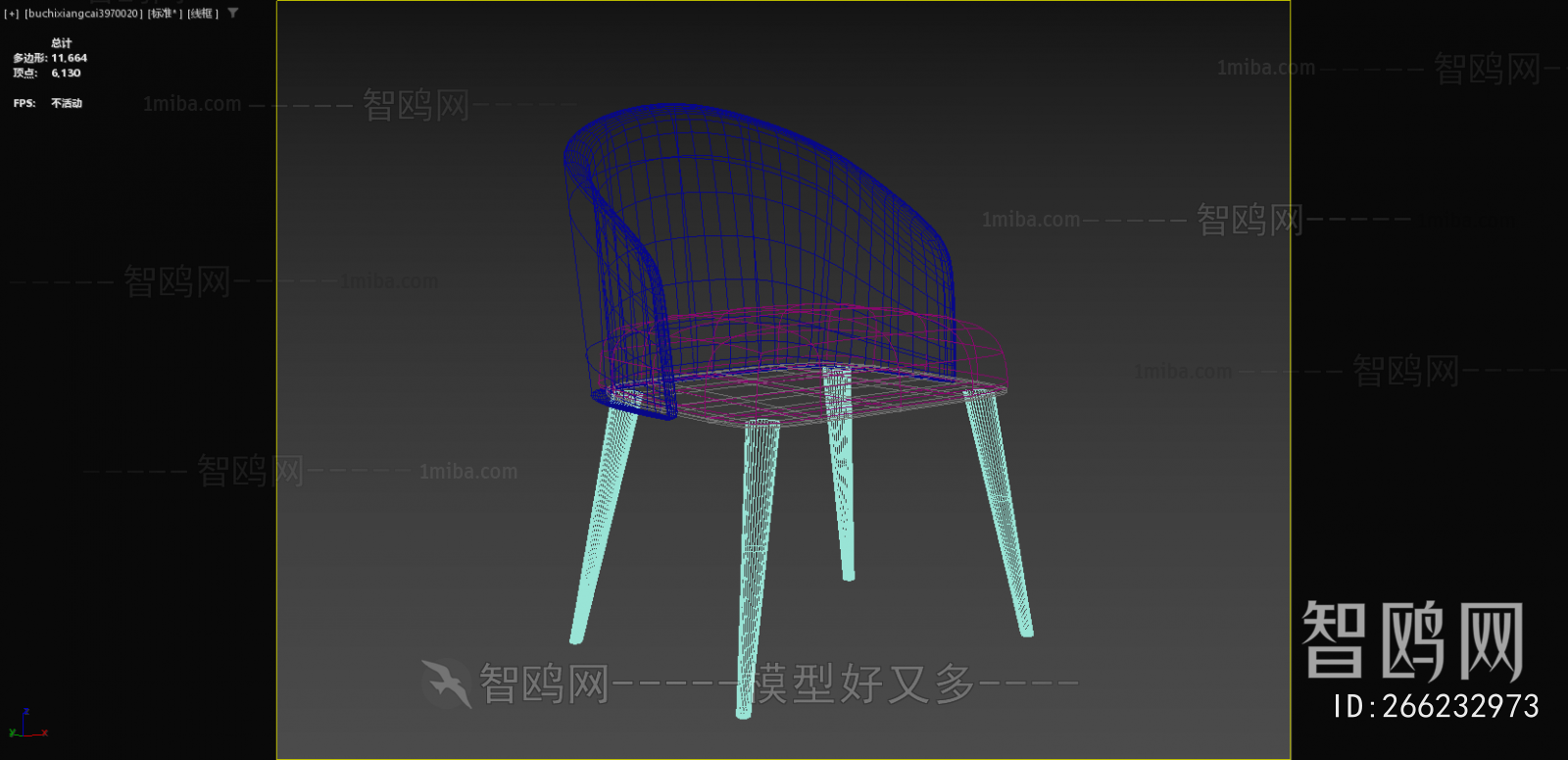Click the 总计 statistics header

(x=62, y=43)
